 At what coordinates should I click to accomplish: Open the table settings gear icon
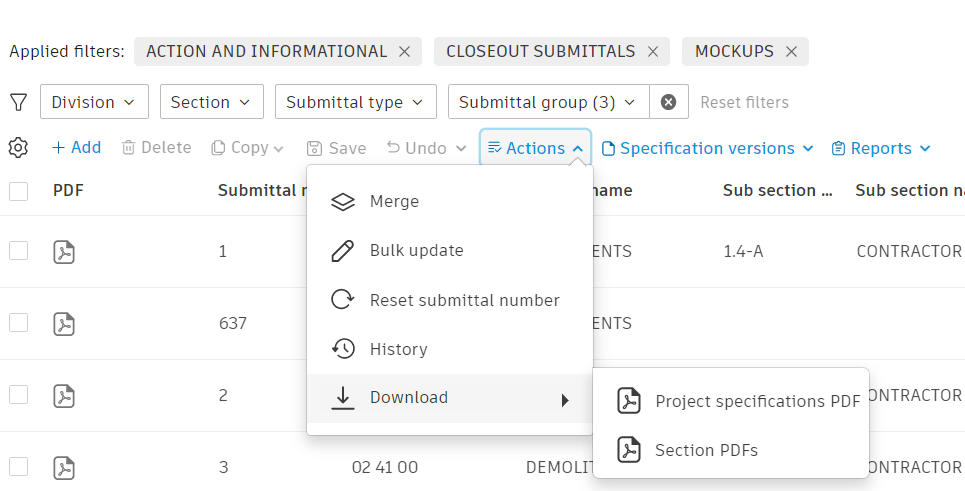click(18, 148)
